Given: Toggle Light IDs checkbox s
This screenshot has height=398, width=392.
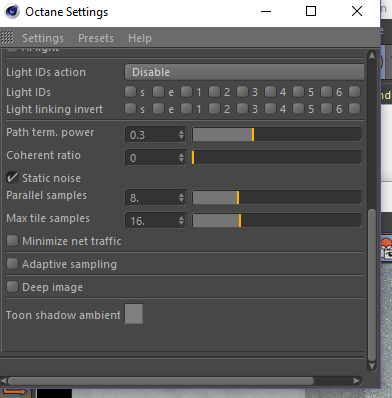Looking at the screenshot, I should tap(130, 91).
